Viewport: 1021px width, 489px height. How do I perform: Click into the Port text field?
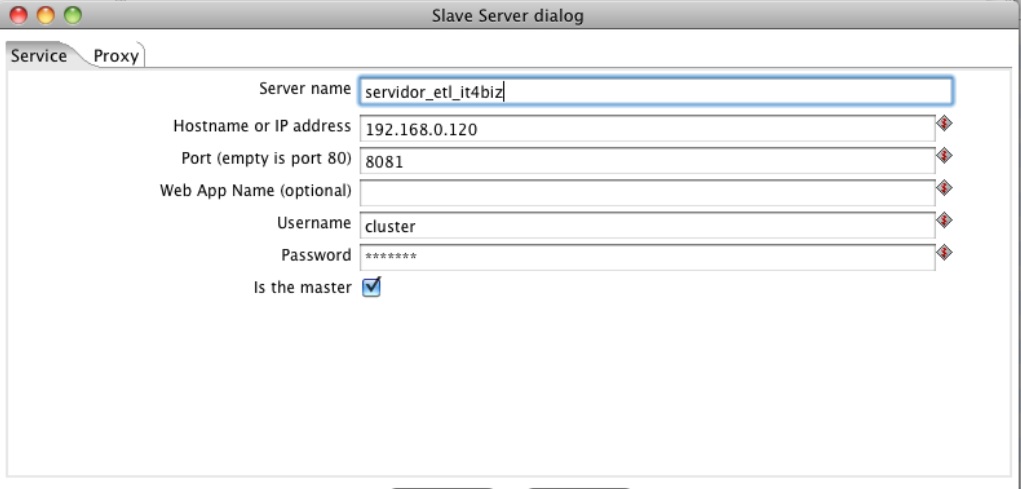647,161
